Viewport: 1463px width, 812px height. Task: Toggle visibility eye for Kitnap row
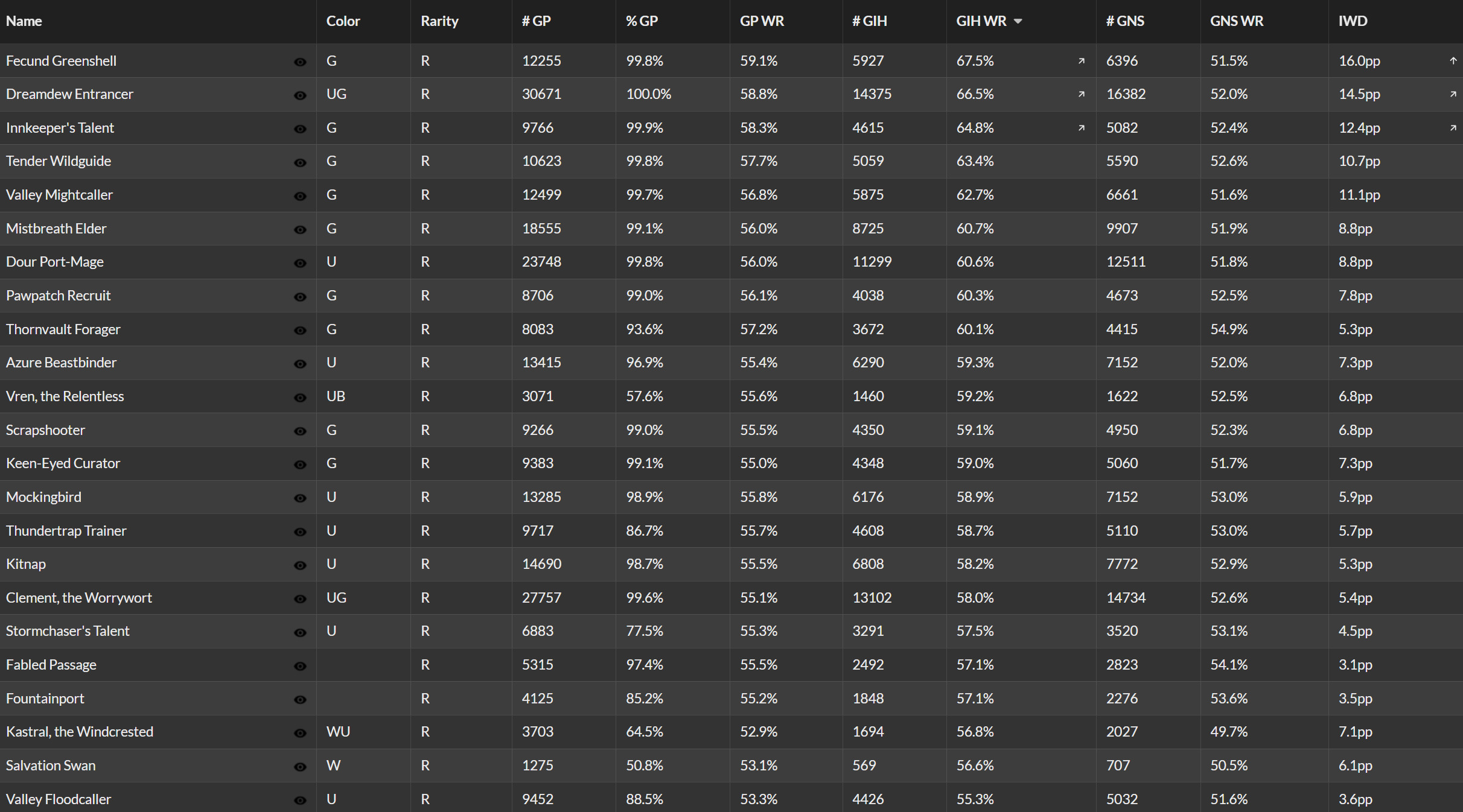(x=300, y=565)
